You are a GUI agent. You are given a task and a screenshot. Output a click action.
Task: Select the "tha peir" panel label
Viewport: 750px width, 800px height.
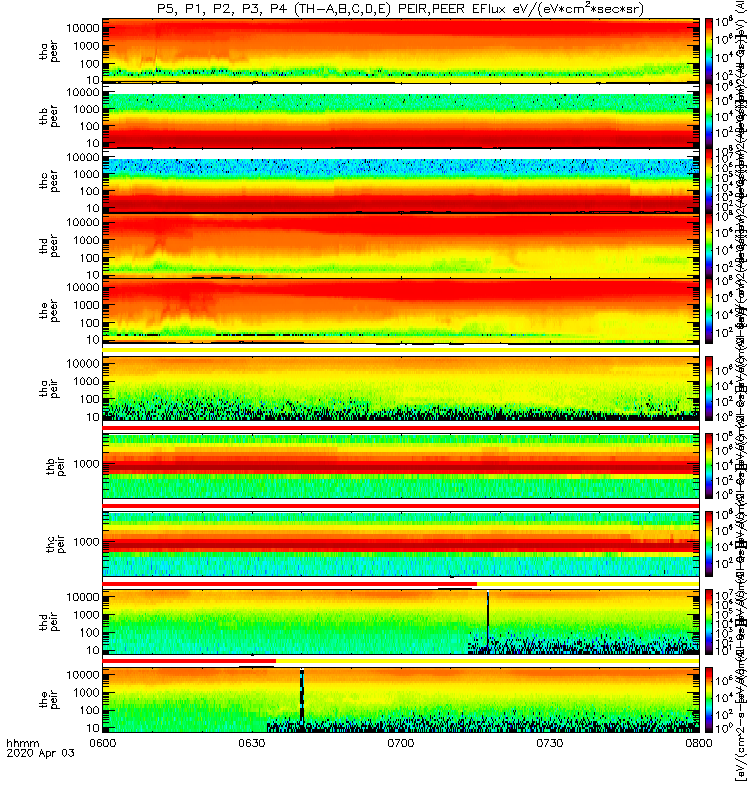49,388
